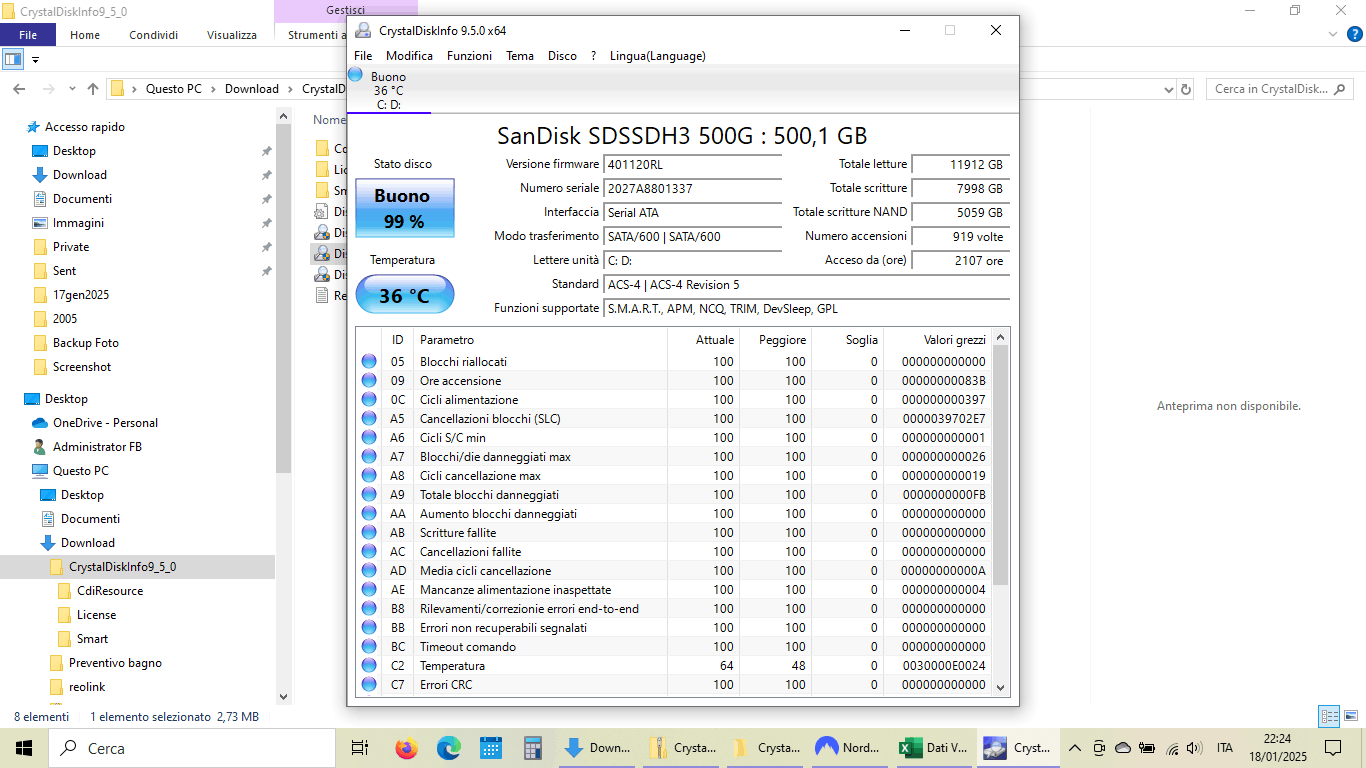Click the ITA input language indicator
Viewport: 1366px width, 768px height.
(x=1225, y=748)
